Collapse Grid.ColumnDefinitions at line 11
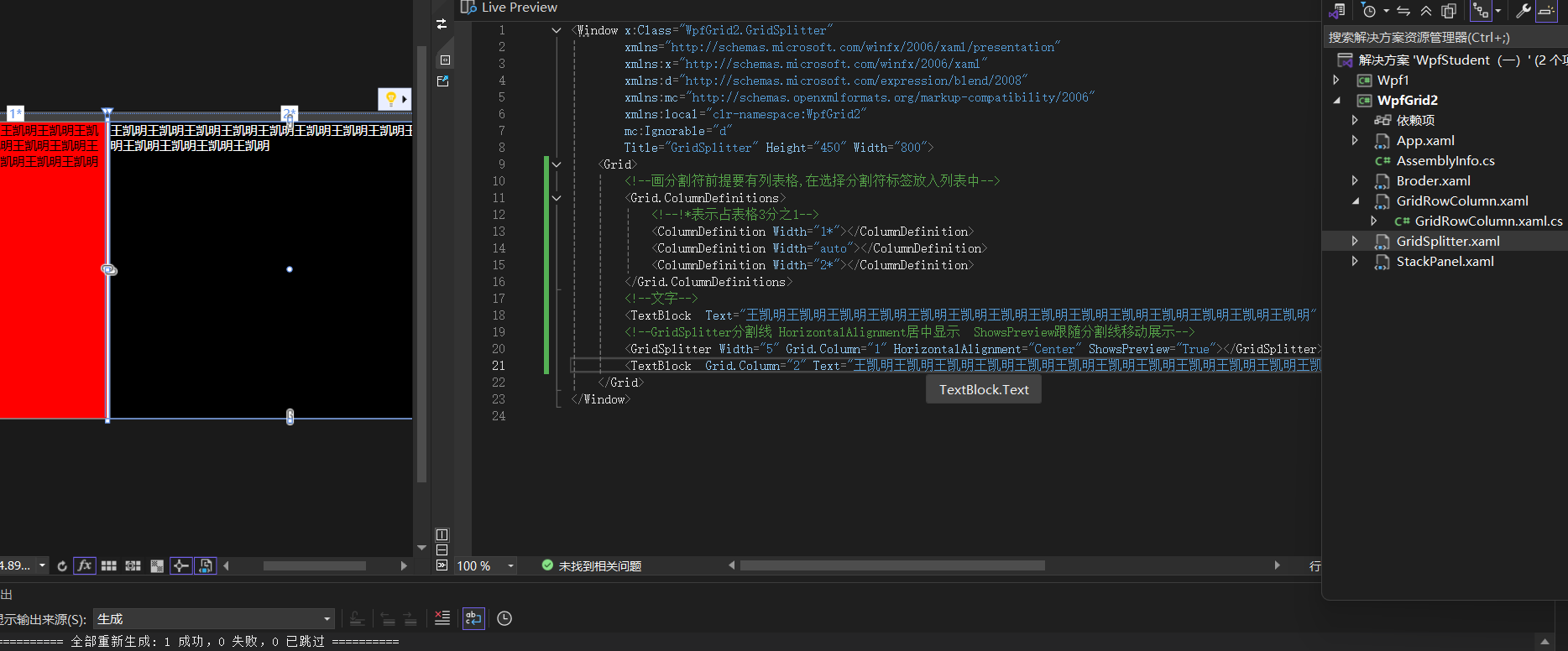The image size is (1568, 651). (557, 198)
